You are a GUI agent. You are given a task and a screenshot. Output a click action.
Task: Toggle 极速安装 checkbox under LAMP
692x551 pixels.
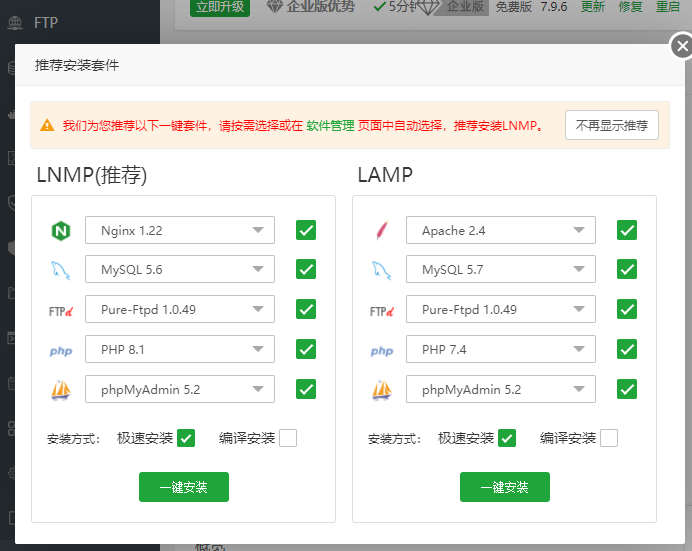click(507, 438)
